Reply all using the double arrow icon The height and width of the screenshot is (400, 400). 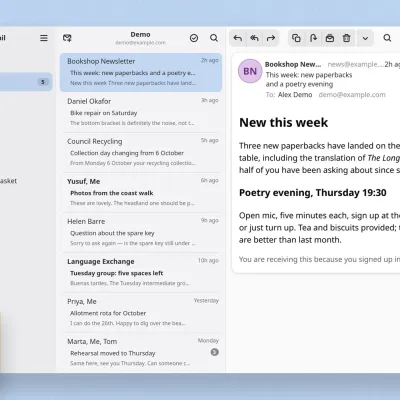(254, 38)
